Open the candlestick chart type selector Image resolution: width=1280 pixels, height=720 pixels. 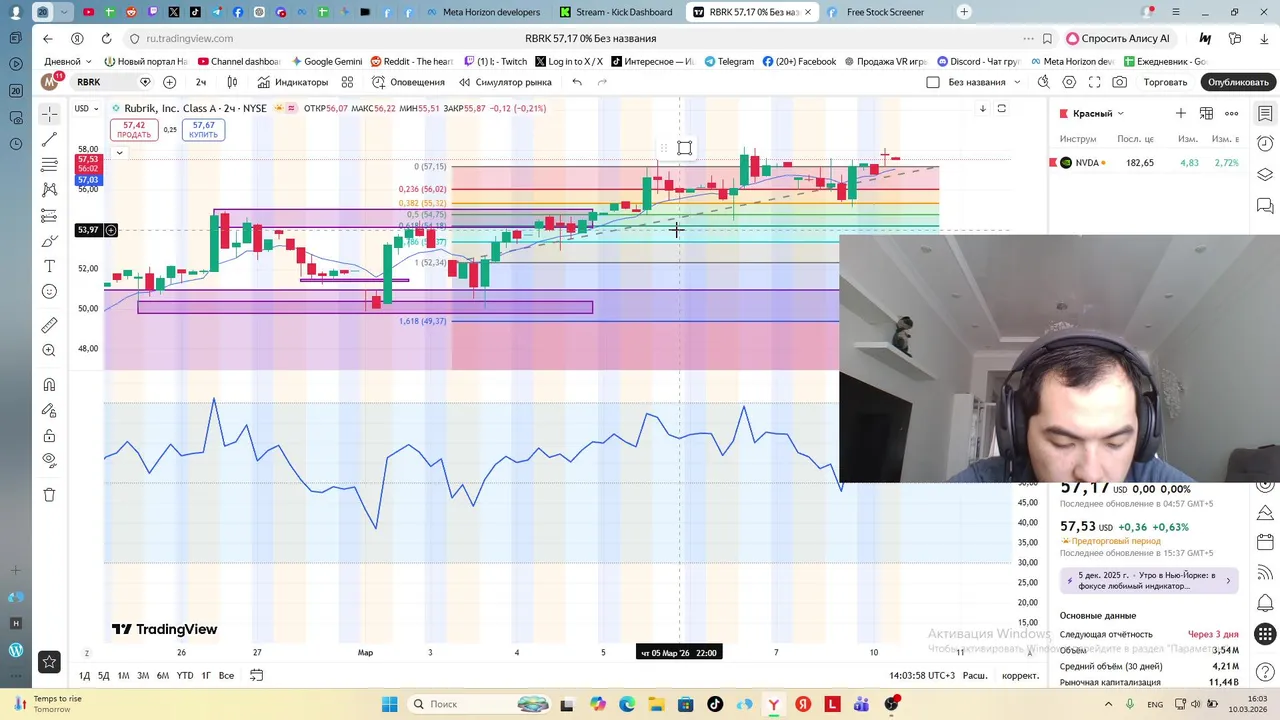[232, 82]
